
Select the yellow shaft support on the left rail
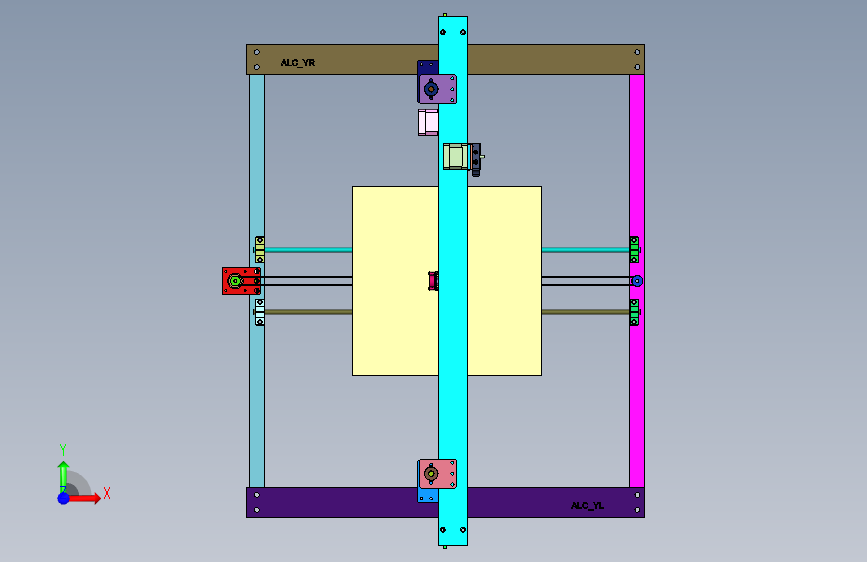[x=259, y=249]
